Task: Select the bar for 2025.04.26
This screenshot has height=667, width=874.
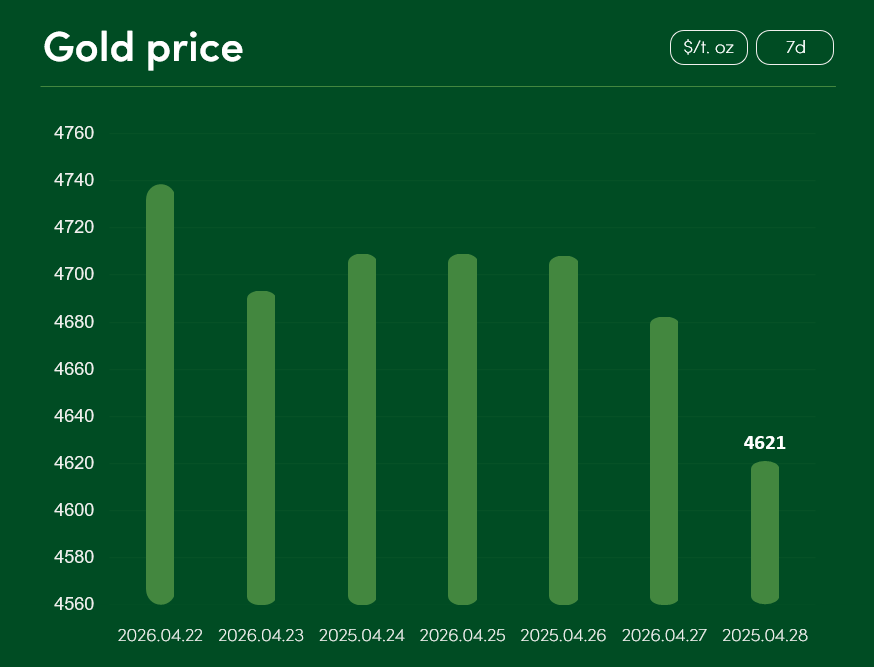Action: pos(563,430)
